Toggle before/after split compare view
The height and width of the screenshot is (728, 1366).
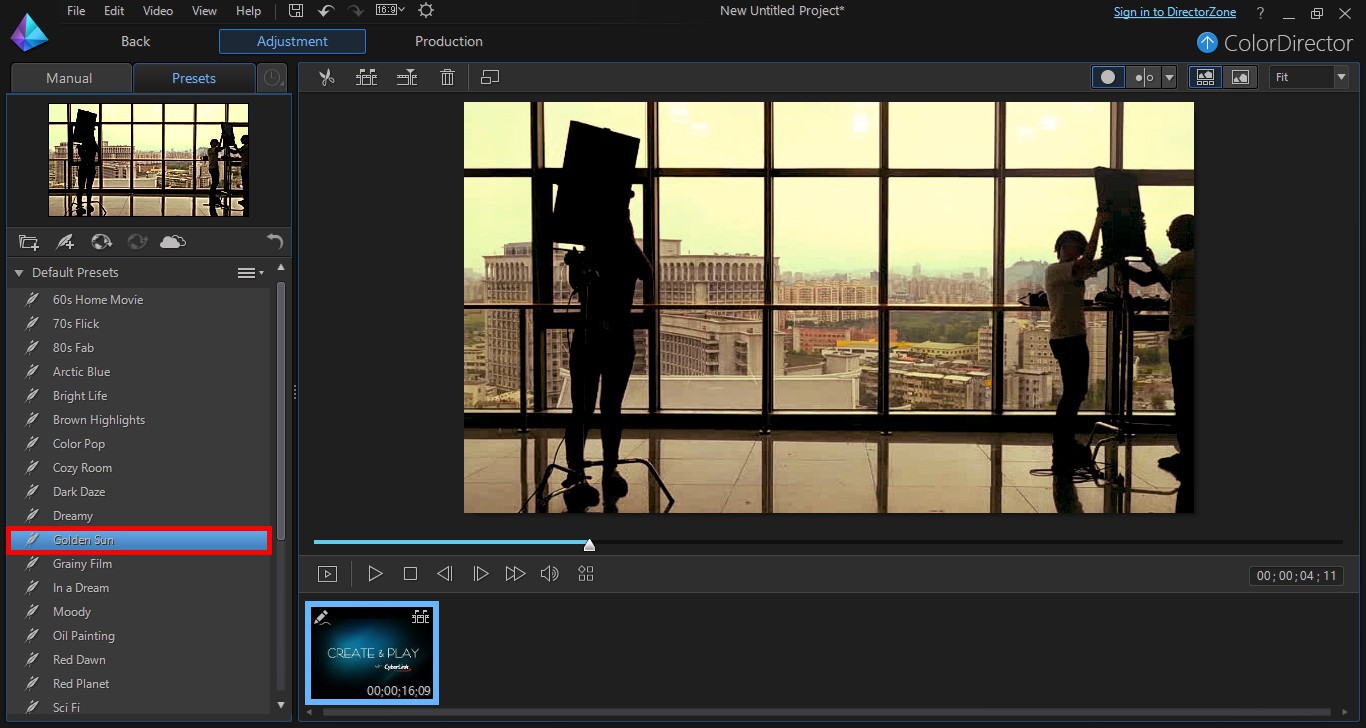[1144, 78]
